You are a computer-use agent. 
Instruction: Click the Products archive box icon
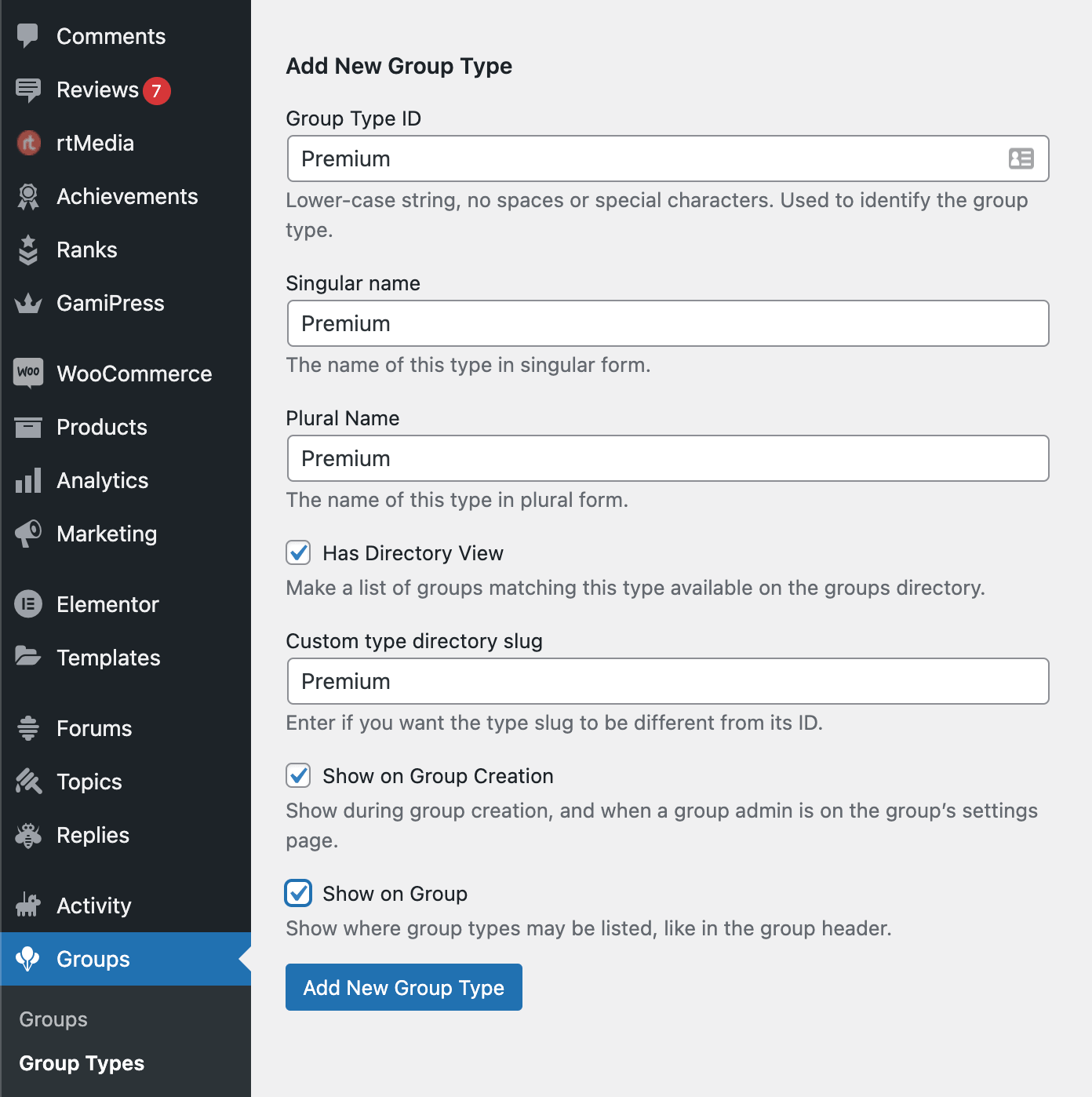28,427
